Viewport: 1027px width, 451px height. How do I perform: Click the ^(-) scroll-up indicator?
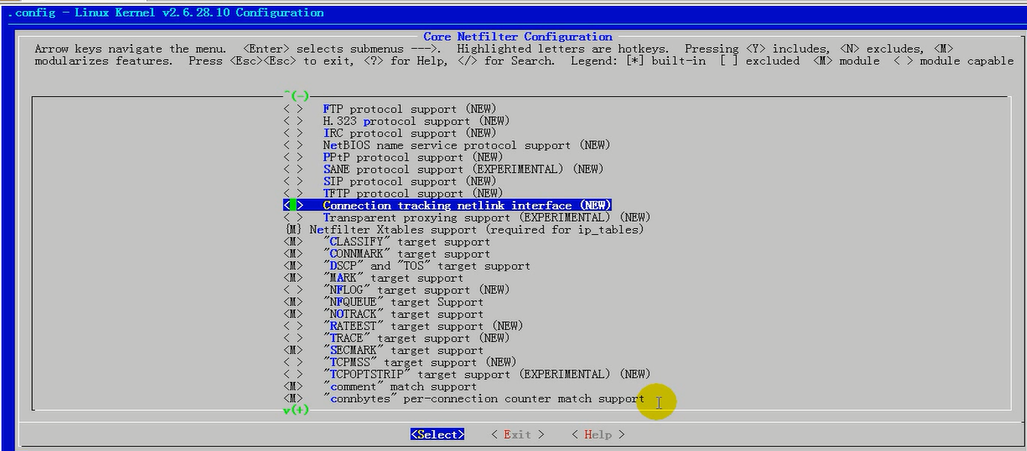(x=297, y=96)
